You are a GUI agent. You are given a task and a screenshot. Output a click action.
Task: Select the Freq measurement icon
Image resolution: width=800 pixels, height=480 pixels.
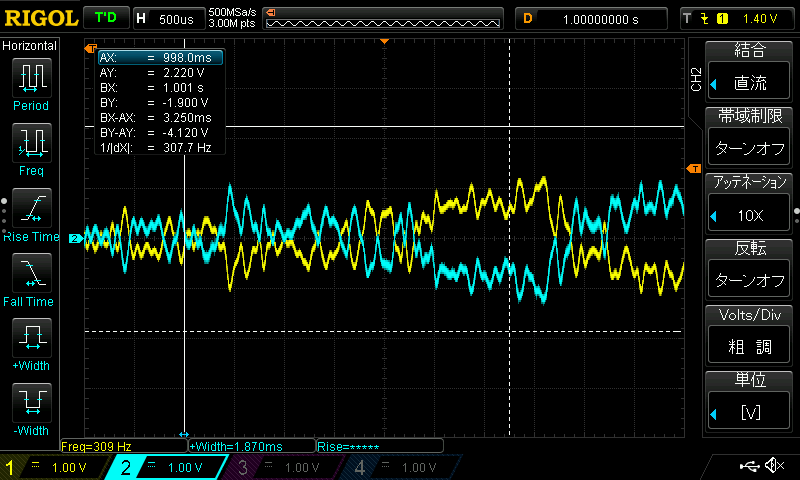(x=32, y=142)
